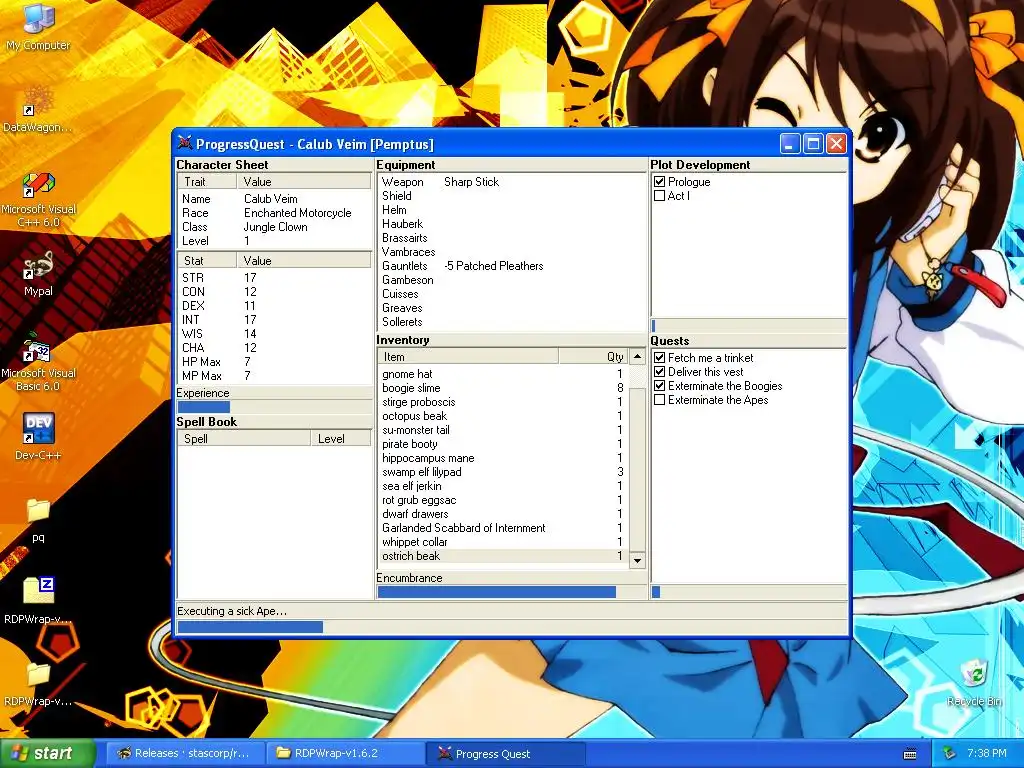Click the task progress bar at bottom
Screen dimensions: 1024x768
[513, 627]
